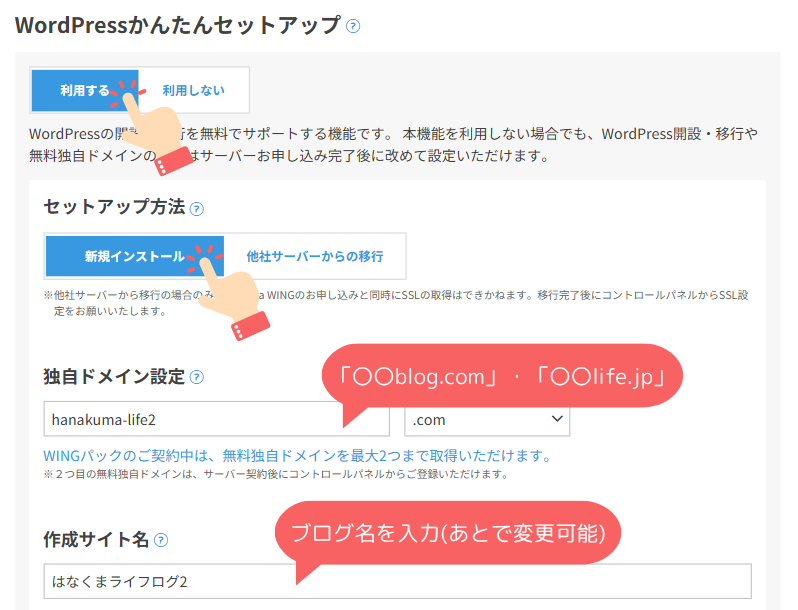Click the セットアップ方法 heading text
This screenshot has width=798, height=610.
(115, 207)
